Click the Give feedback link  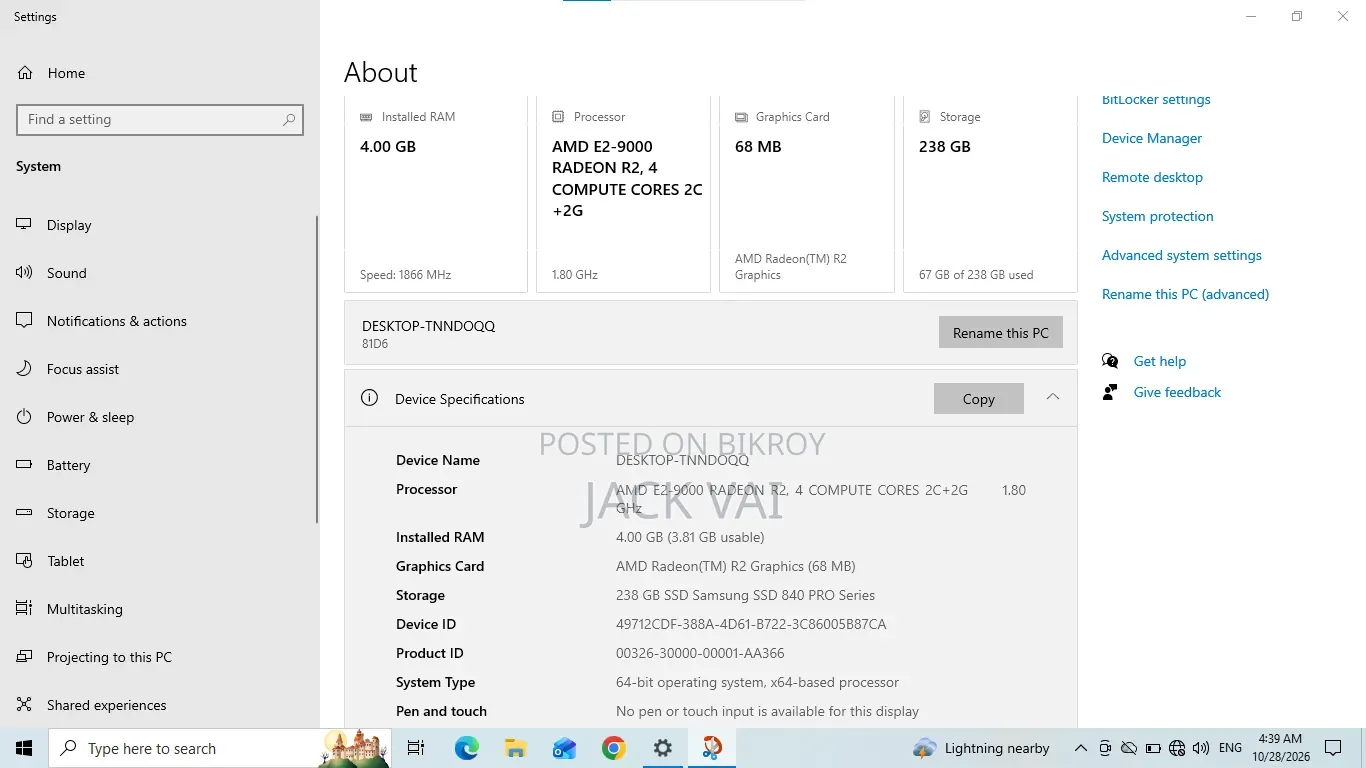[1178, 392]
